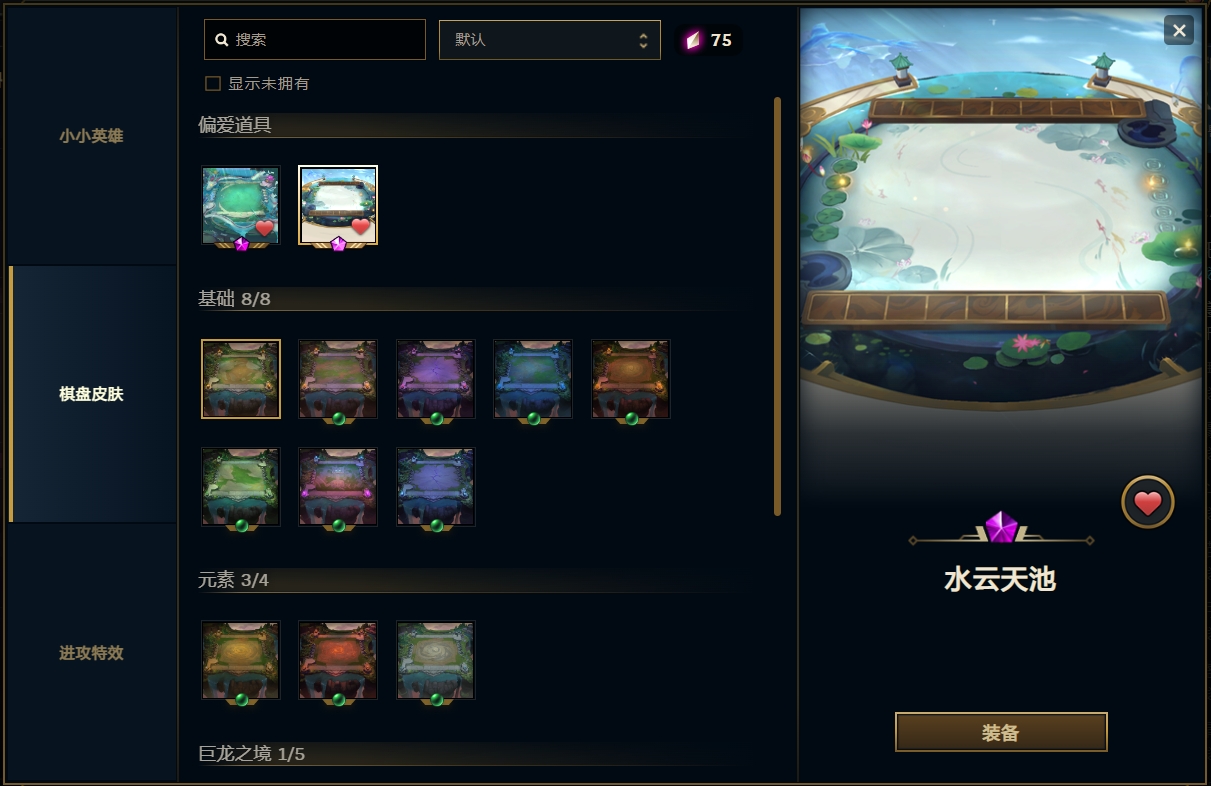
Task: Pick the orange-brown arena skin in 基础 row
Action: [x=630, y=379]
